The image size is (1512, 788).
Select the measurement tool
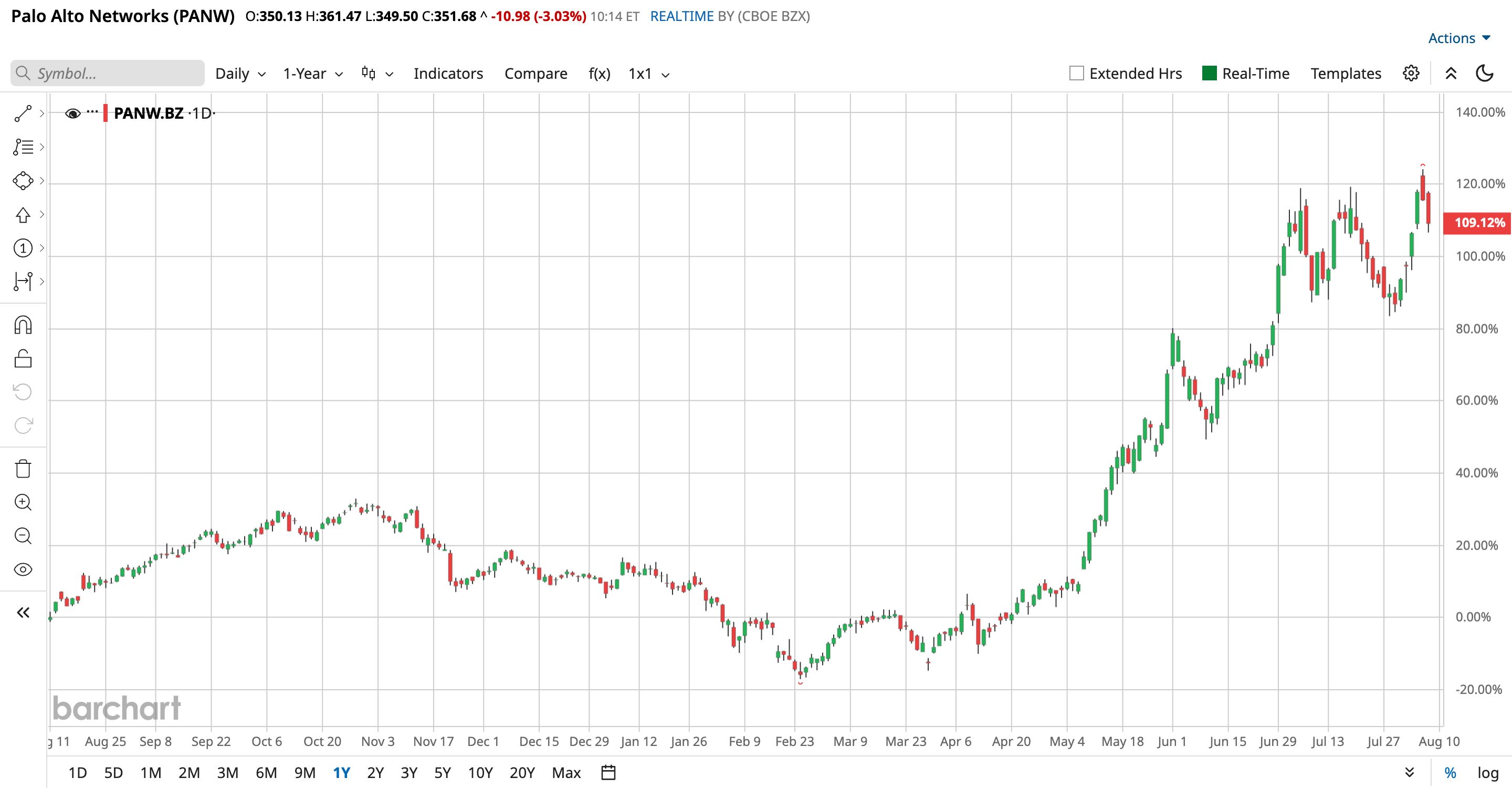coord(23,282)
